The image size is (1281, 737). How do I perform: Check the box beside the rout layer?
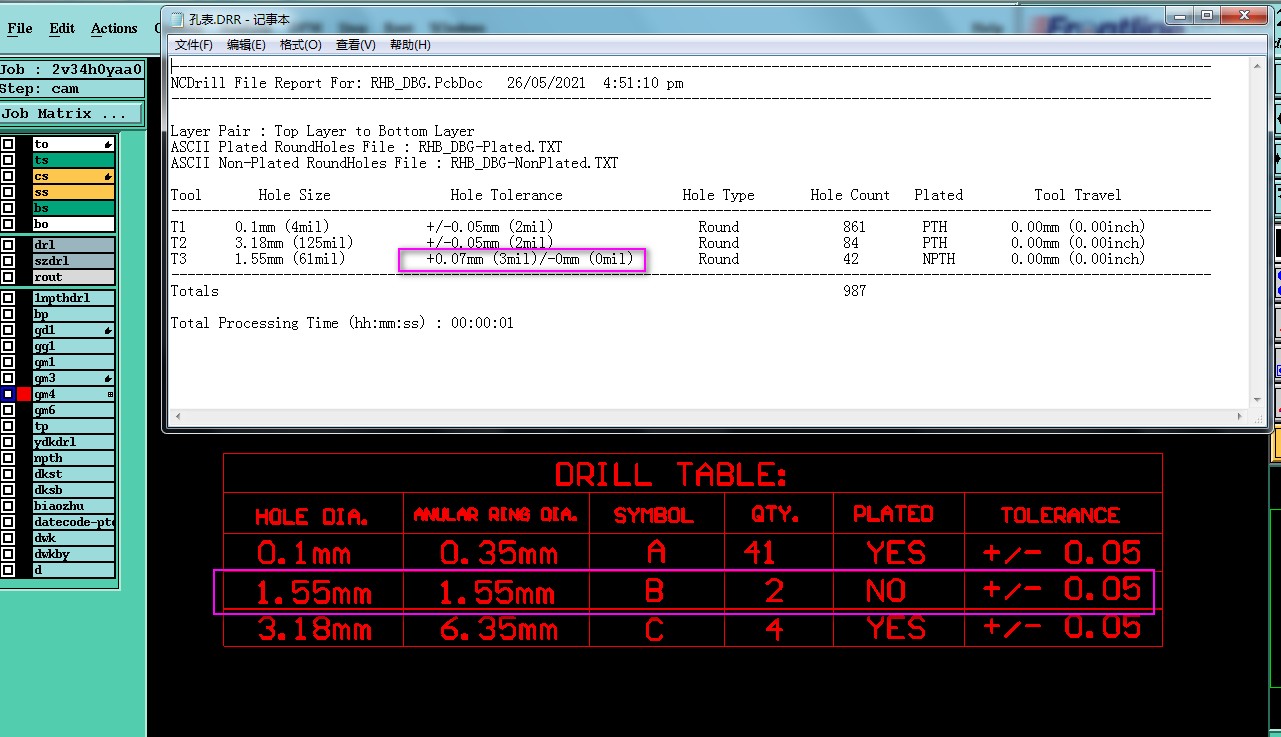(8, 277)
